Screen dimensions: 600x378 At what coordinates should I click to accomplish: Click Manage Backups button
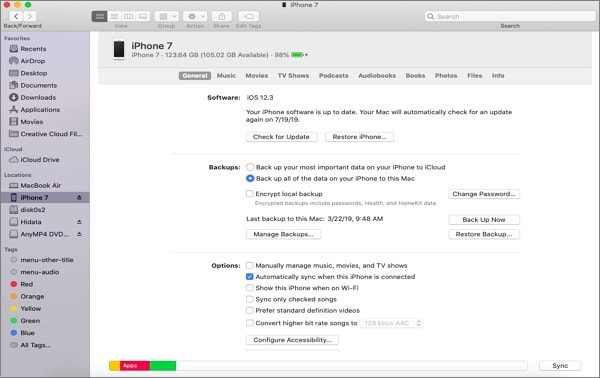[x=284, y=234]
